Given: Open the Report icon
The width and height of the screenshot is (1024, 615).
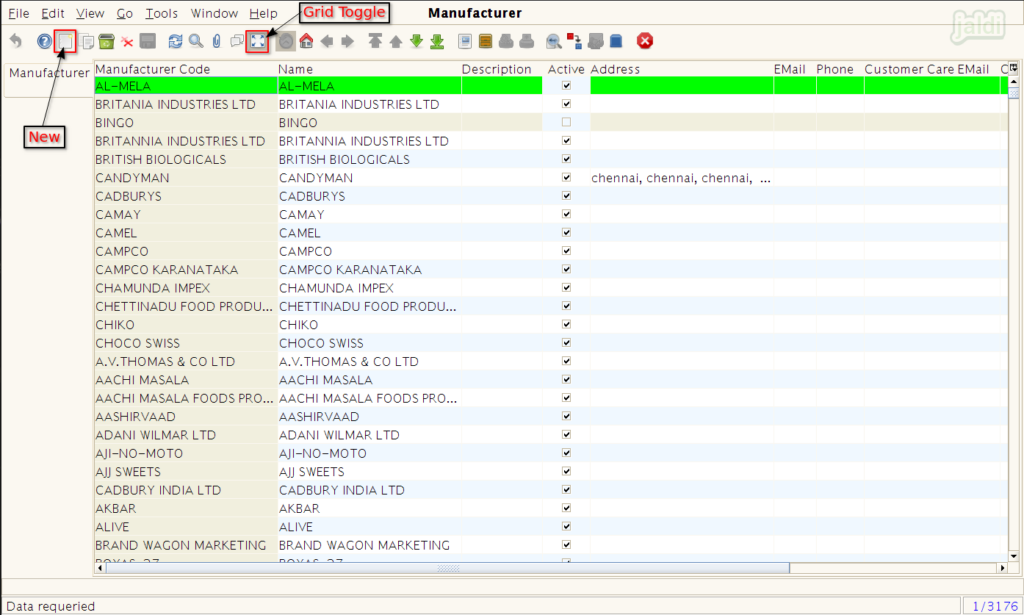Looking at the screenshot, I should (465, 41).
